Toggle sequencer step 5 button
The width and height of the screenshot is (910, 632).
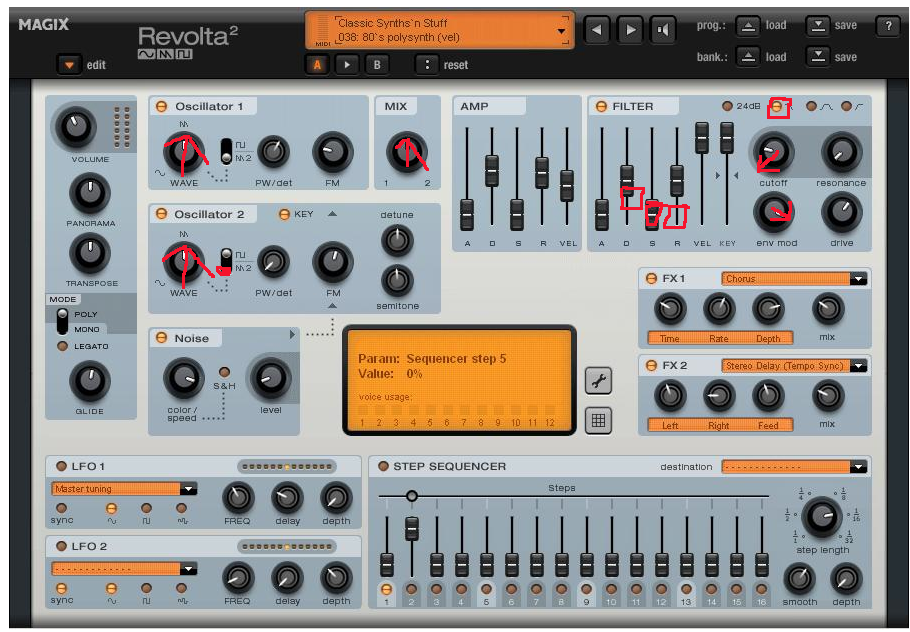tap(486, 590)
